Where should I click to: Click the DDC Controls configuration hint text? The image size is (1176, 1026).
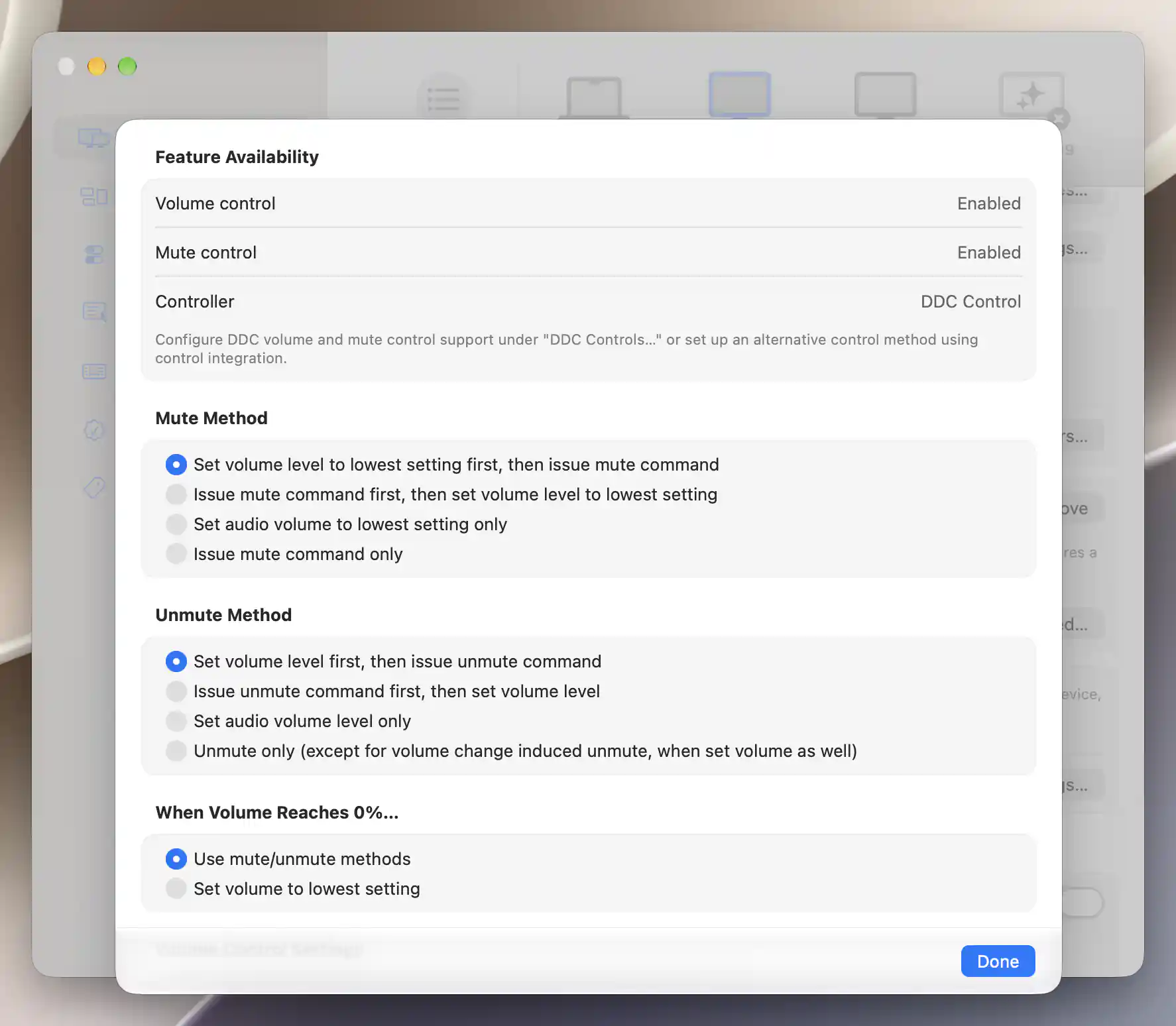coord(566,349)
